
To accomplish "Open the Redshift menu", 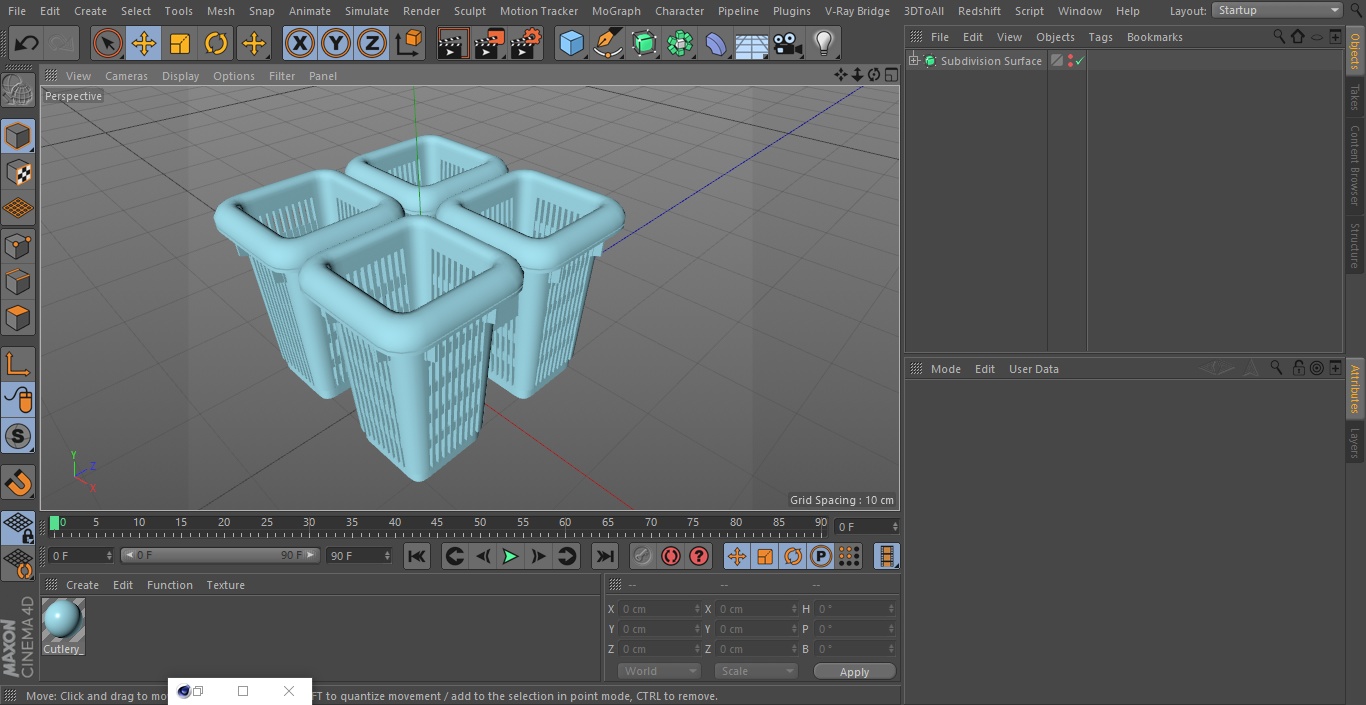I will (979, 11).
